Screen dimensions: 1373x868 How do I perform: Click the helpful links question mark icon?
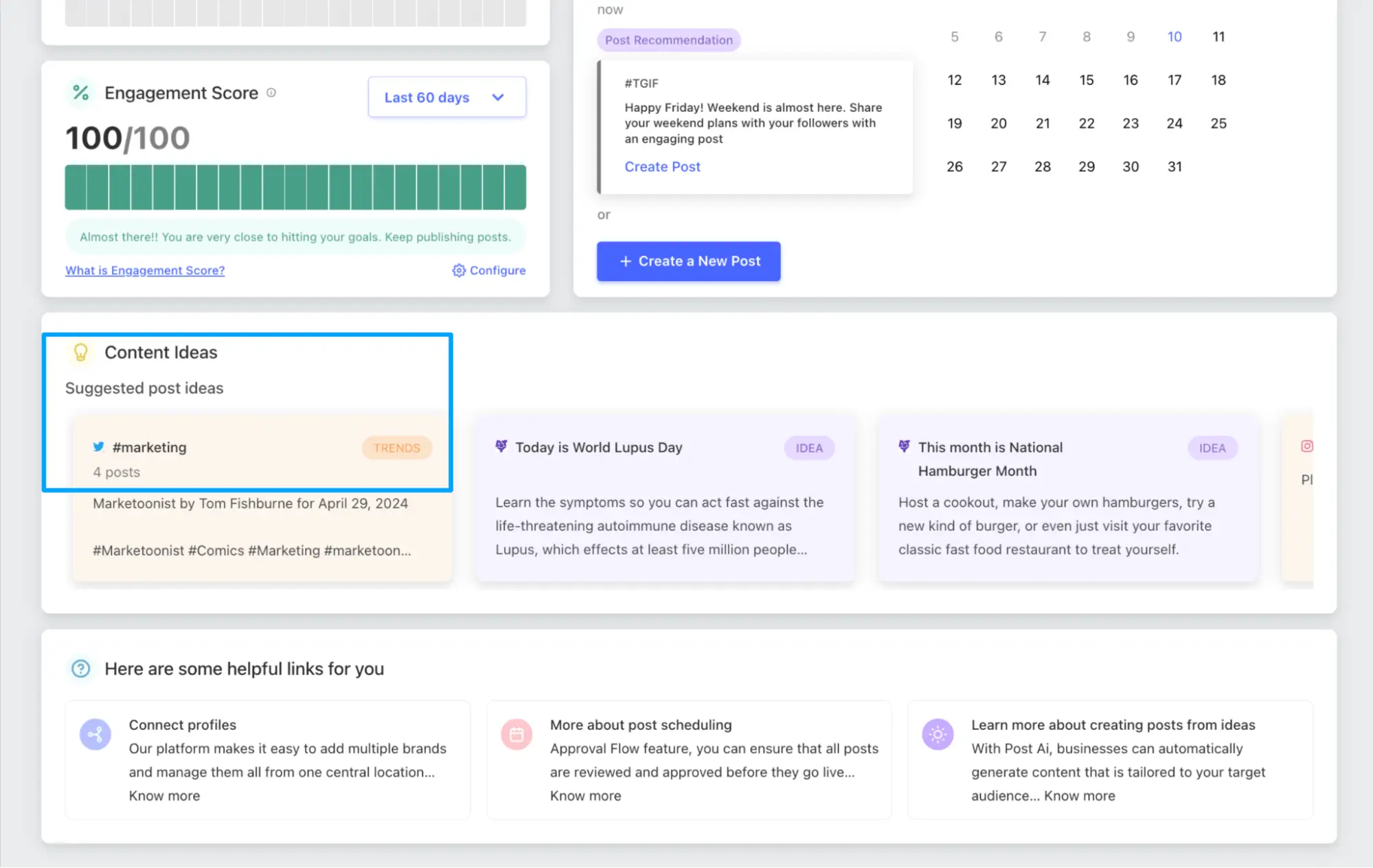click(81, 669)
